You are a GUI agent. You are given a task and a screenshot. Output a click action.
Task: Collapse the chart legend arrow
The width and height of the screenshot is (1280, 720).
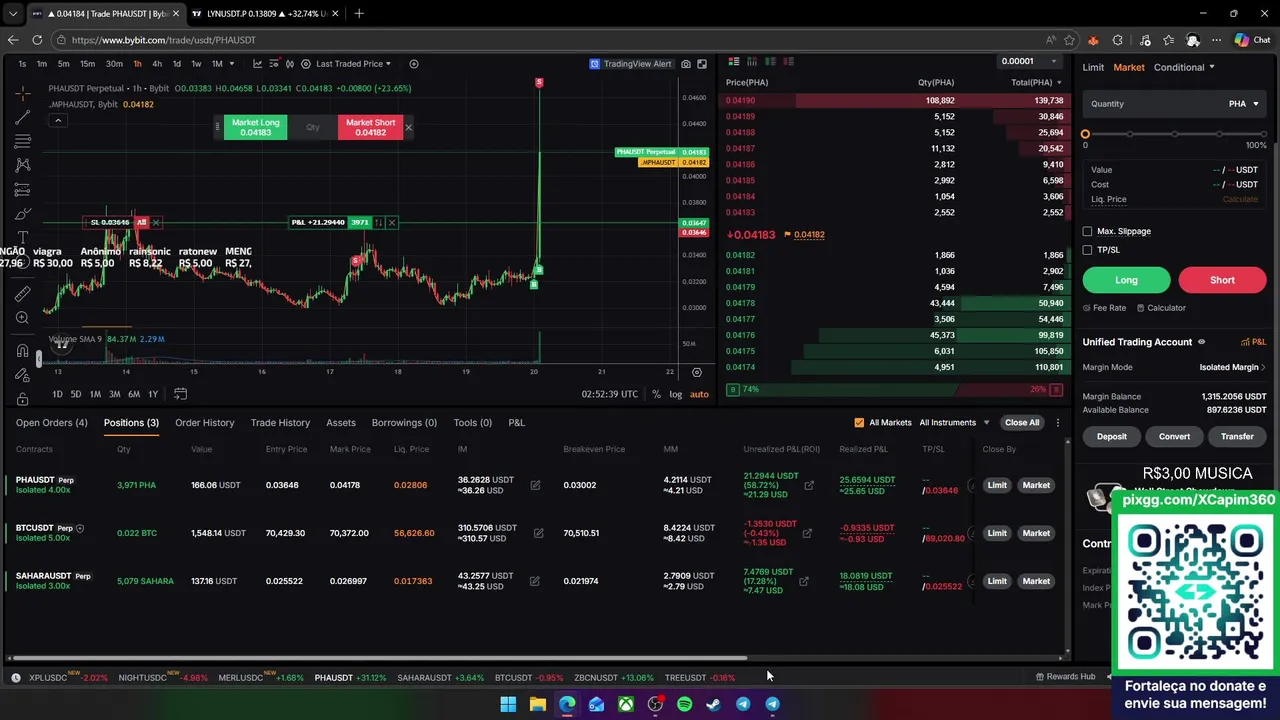(58, 121)
